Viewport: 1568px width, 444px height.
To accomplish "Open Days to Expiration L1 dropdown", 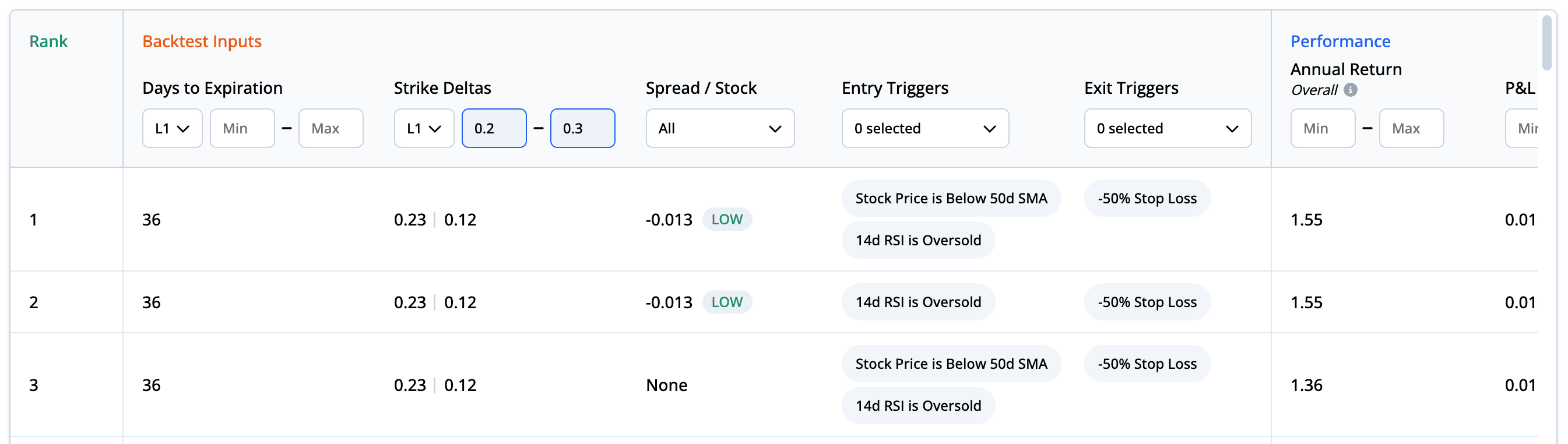I will click(x=173, y=128).
